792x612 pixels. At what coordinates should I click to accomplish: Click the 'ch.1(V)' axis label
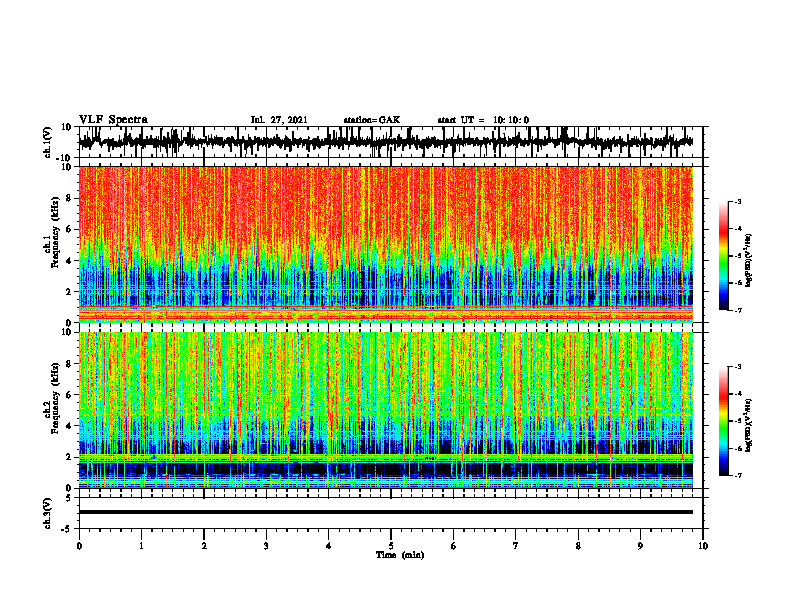pos(47,141)
